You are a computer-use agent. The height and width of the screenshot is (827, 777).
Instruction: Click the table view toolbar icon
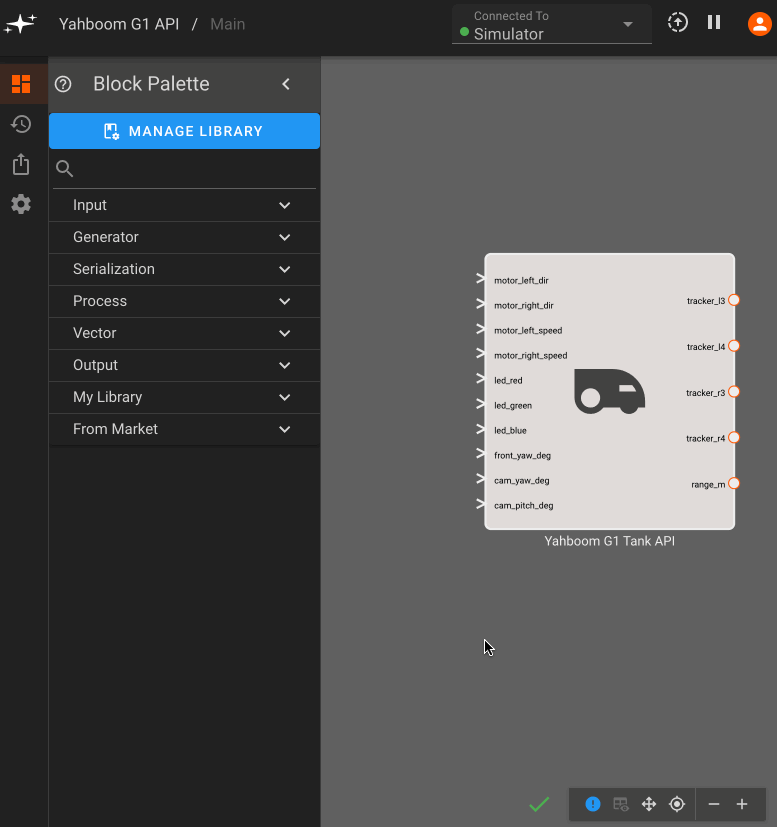pos(621,804)
